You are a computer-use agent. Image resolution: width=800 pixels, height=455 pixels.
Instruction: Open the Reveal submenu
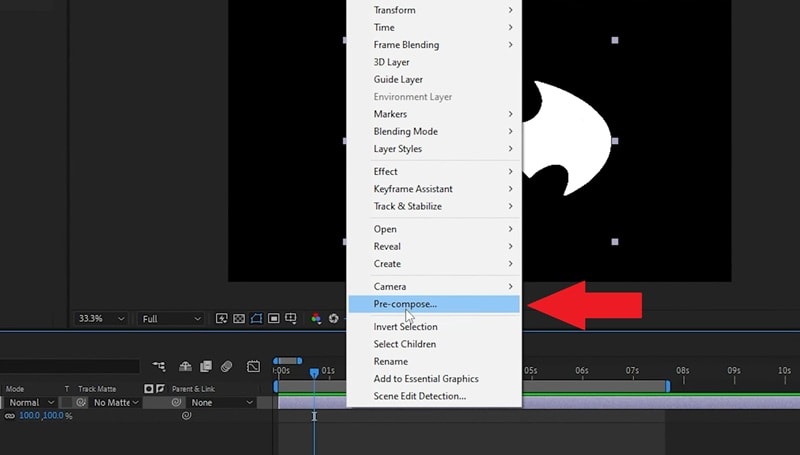[434, 247]
